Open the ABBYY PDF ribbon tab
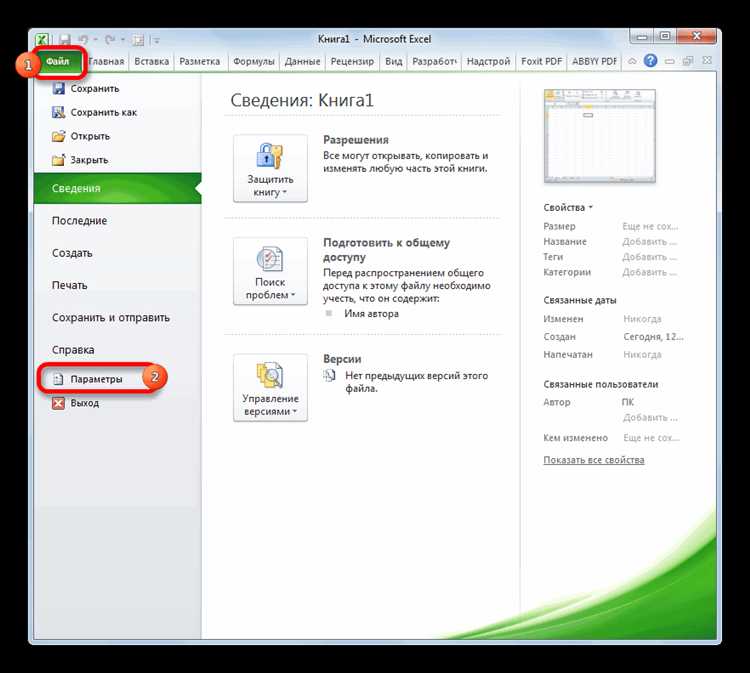Screen dimensions: 750x673 (594, 61)
